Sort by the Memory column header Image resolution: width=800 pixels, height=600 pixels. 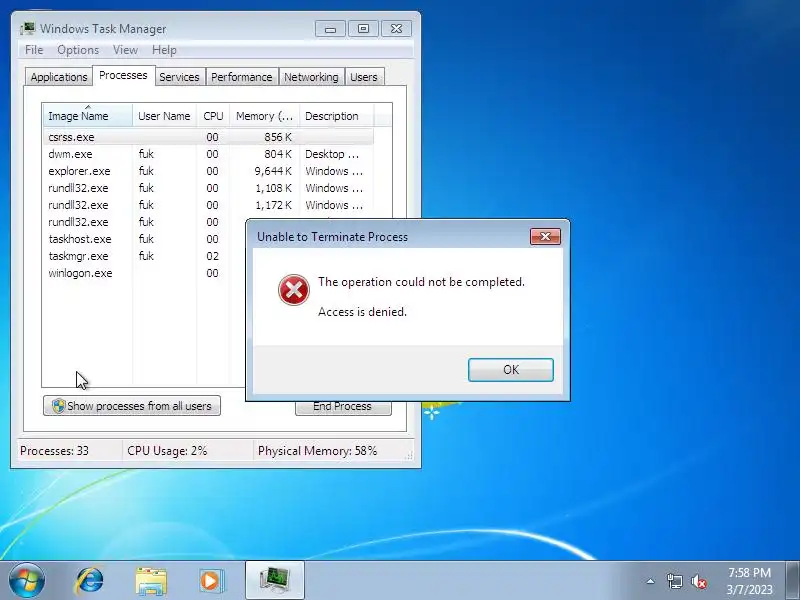[x=264, y=116]
